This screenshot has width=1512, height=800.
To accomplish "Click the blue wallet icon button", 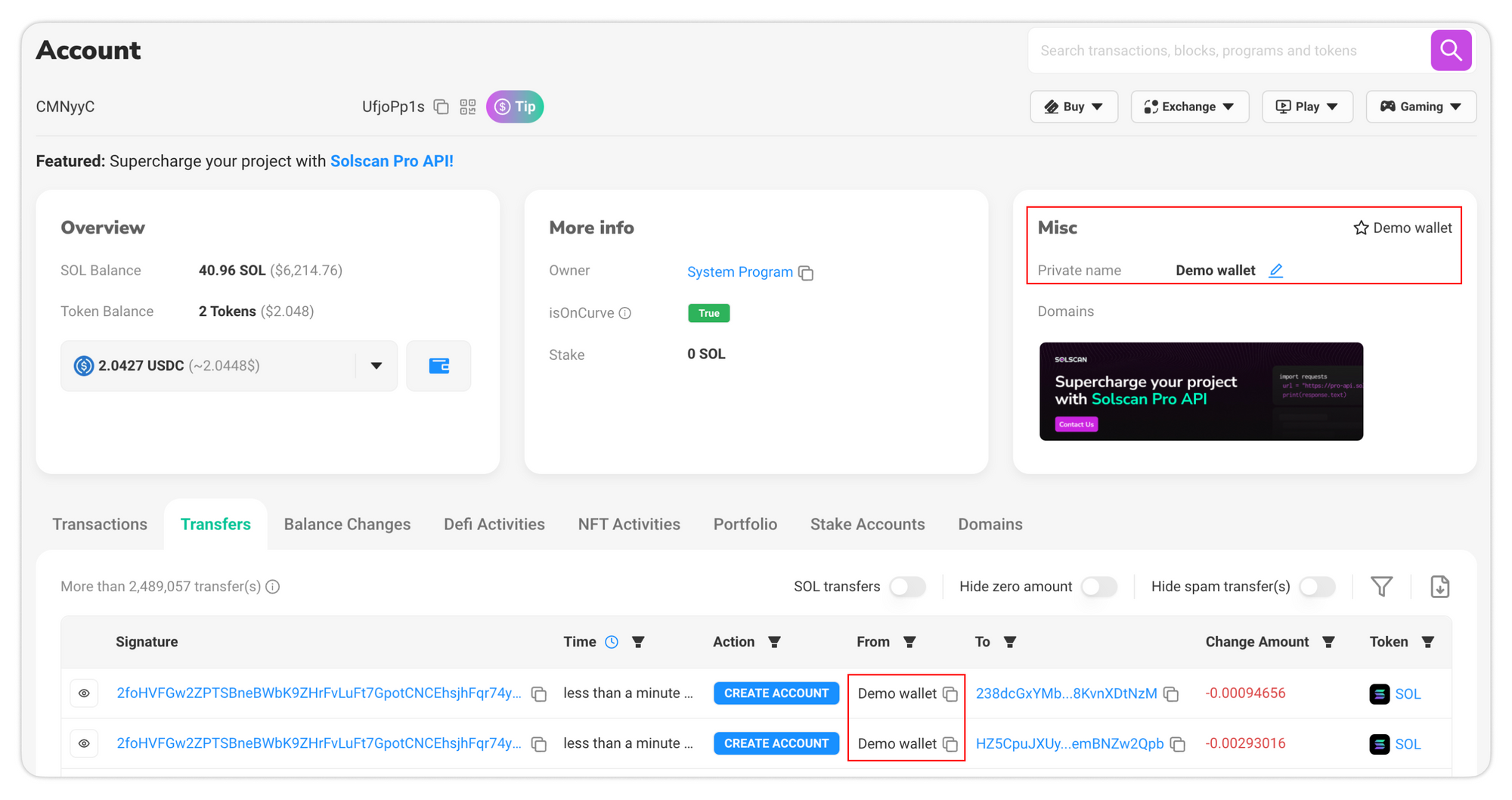I will [438, 366].
